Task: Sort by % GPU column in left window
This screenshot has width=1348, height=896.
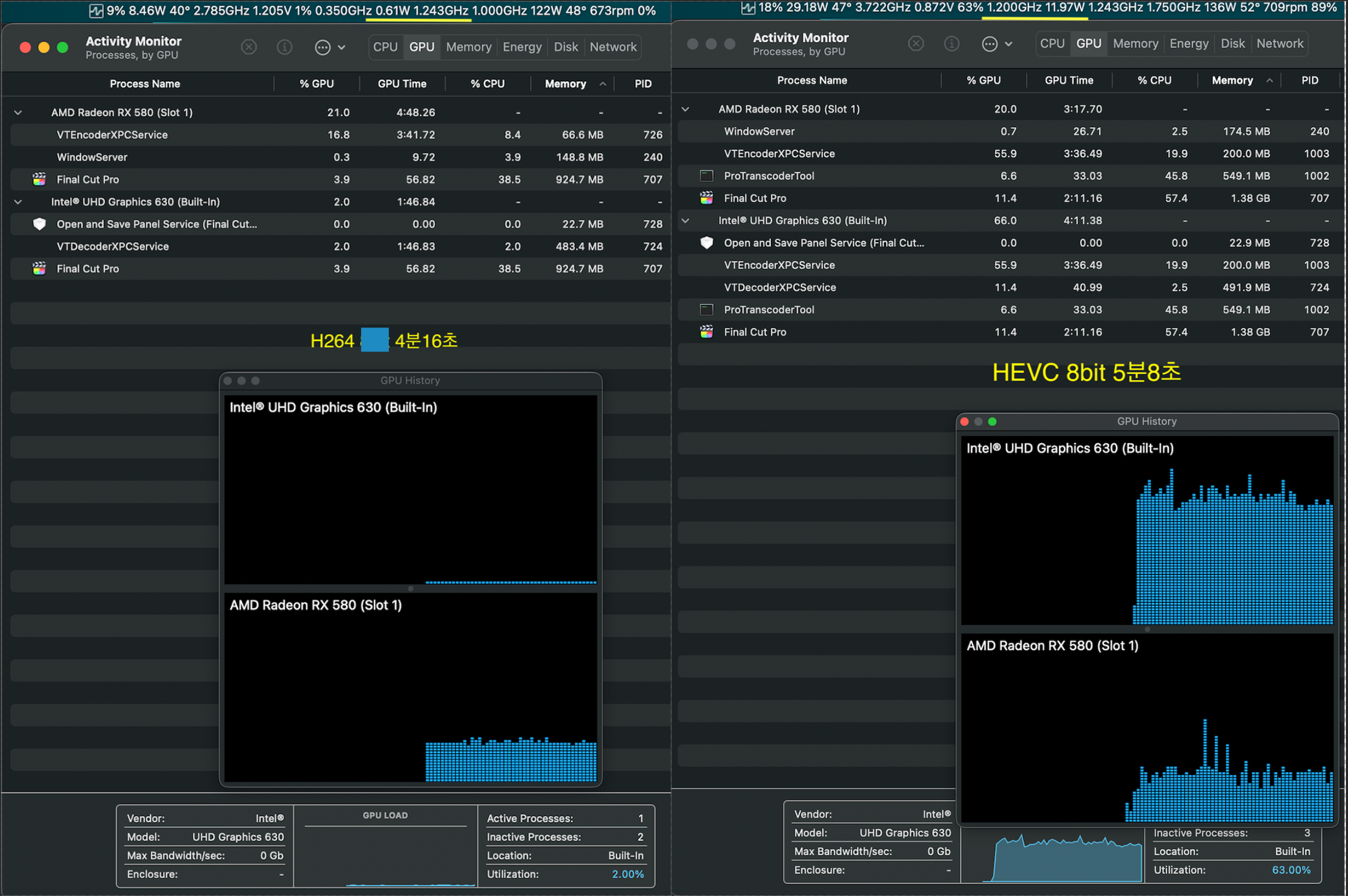Action: [317, 84]
